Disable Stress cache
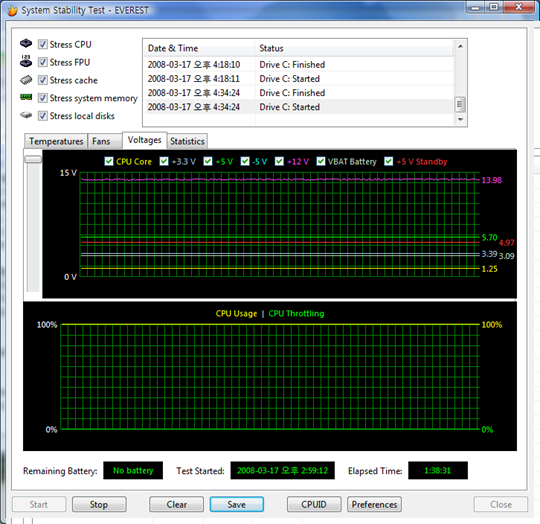540x524 pixels. tap(42, 80)
